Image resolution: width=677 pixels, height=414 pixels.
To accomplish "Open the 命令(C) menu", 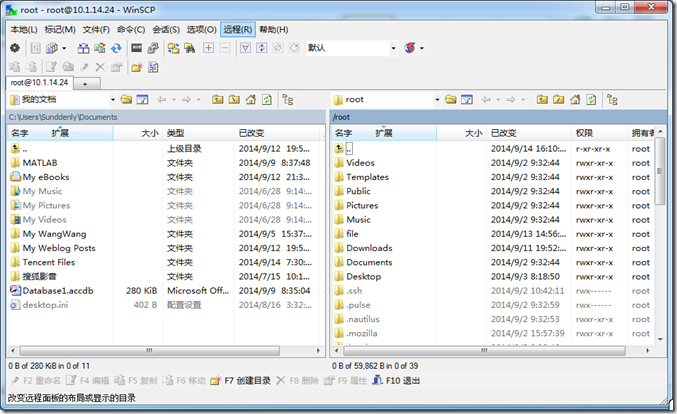I will (131, 29).
